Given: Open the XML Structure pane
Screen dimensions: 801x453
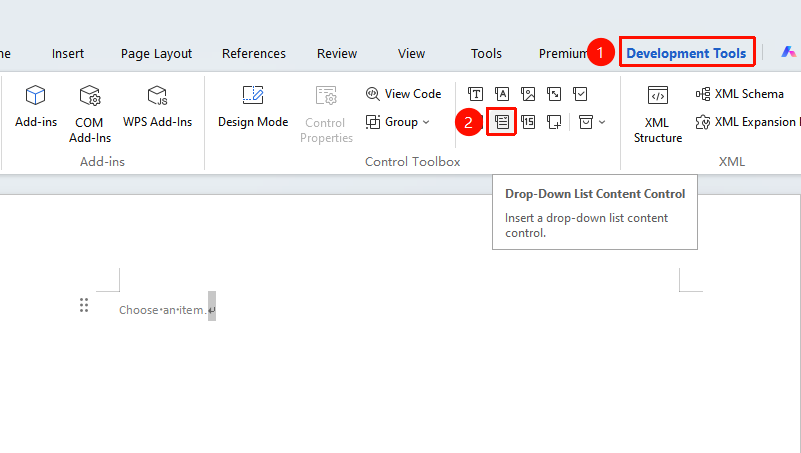Looking at the screenshot, I should pyautogui.click(x=657, y=114).
